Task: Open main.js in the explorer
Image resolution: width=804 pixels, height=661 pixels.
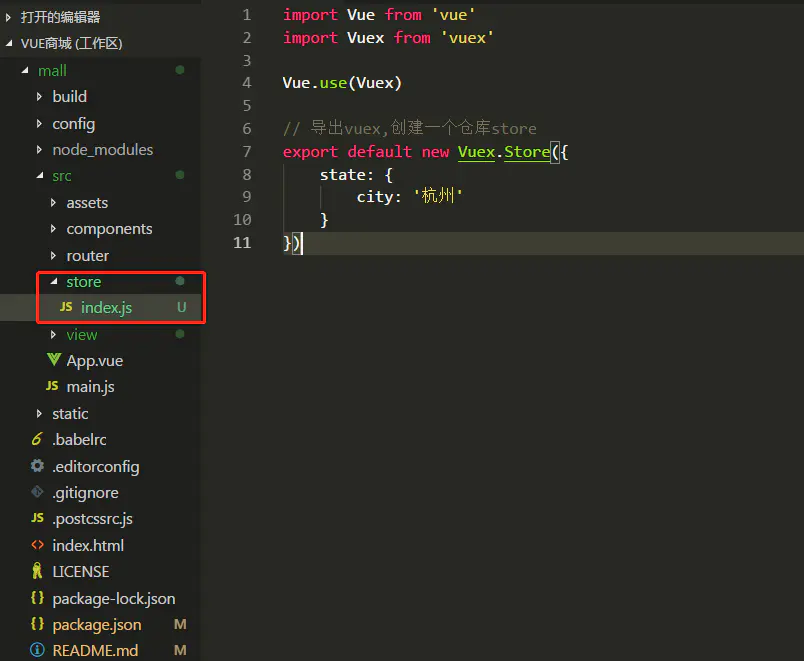Action: pyautogui.click(x=90, y=387)
